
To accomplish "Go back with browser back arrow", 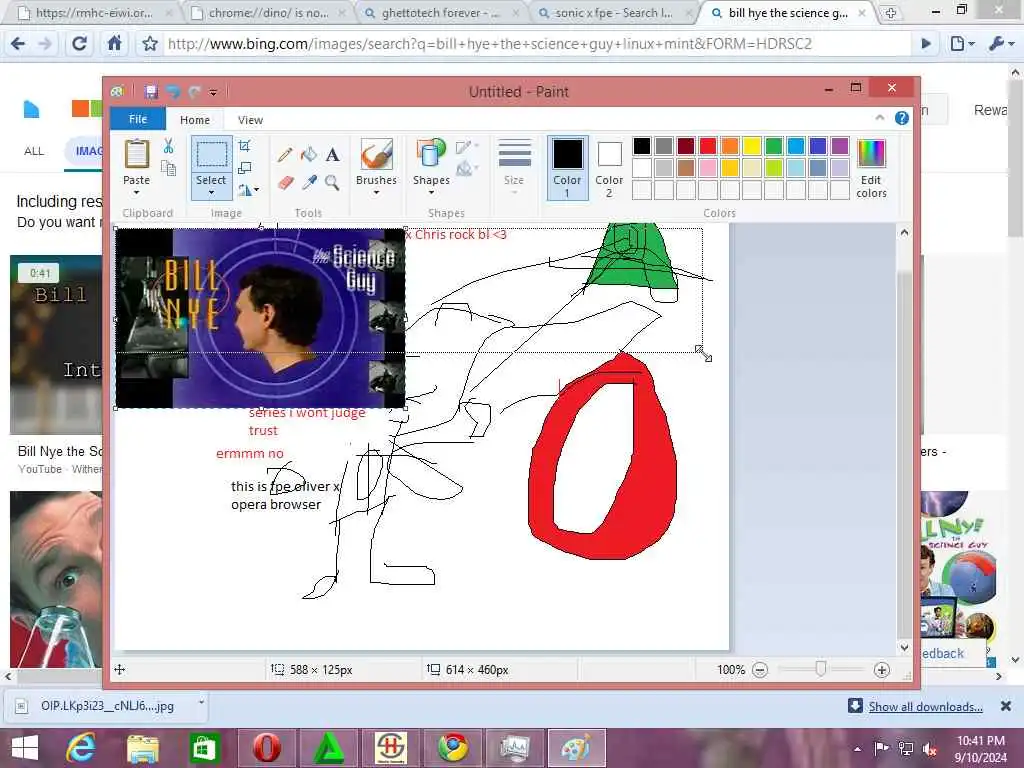I will 18,44.
